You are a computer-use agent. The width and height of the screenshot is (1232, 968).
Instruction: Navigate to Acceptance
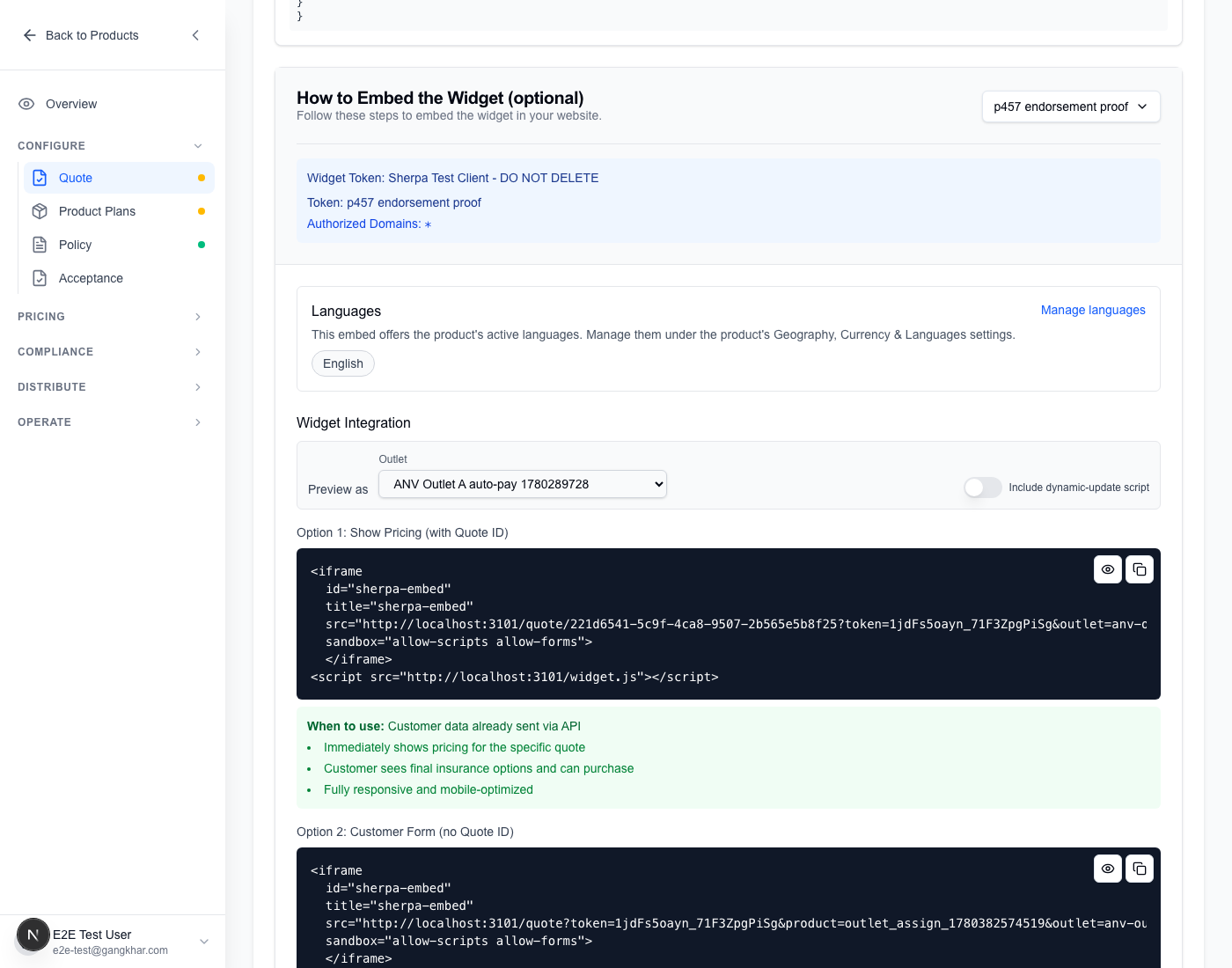point(120,278)
